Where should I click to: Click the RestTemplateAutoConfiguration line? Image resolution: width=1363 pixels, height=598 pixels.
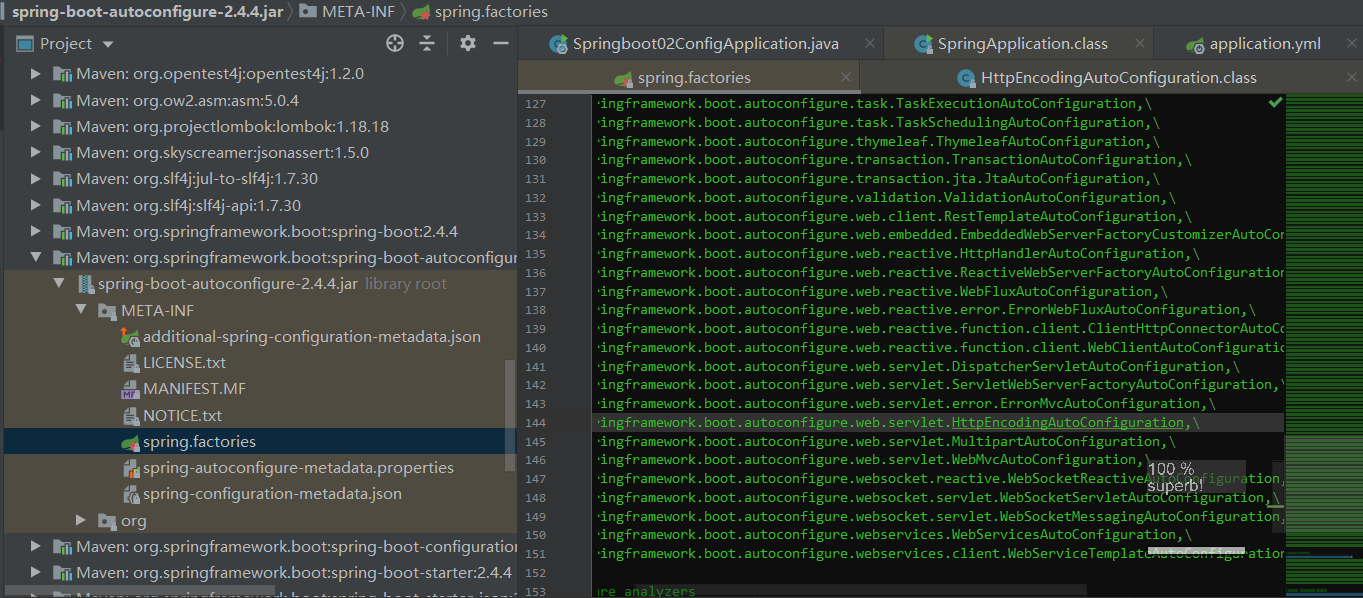(893, 216)
